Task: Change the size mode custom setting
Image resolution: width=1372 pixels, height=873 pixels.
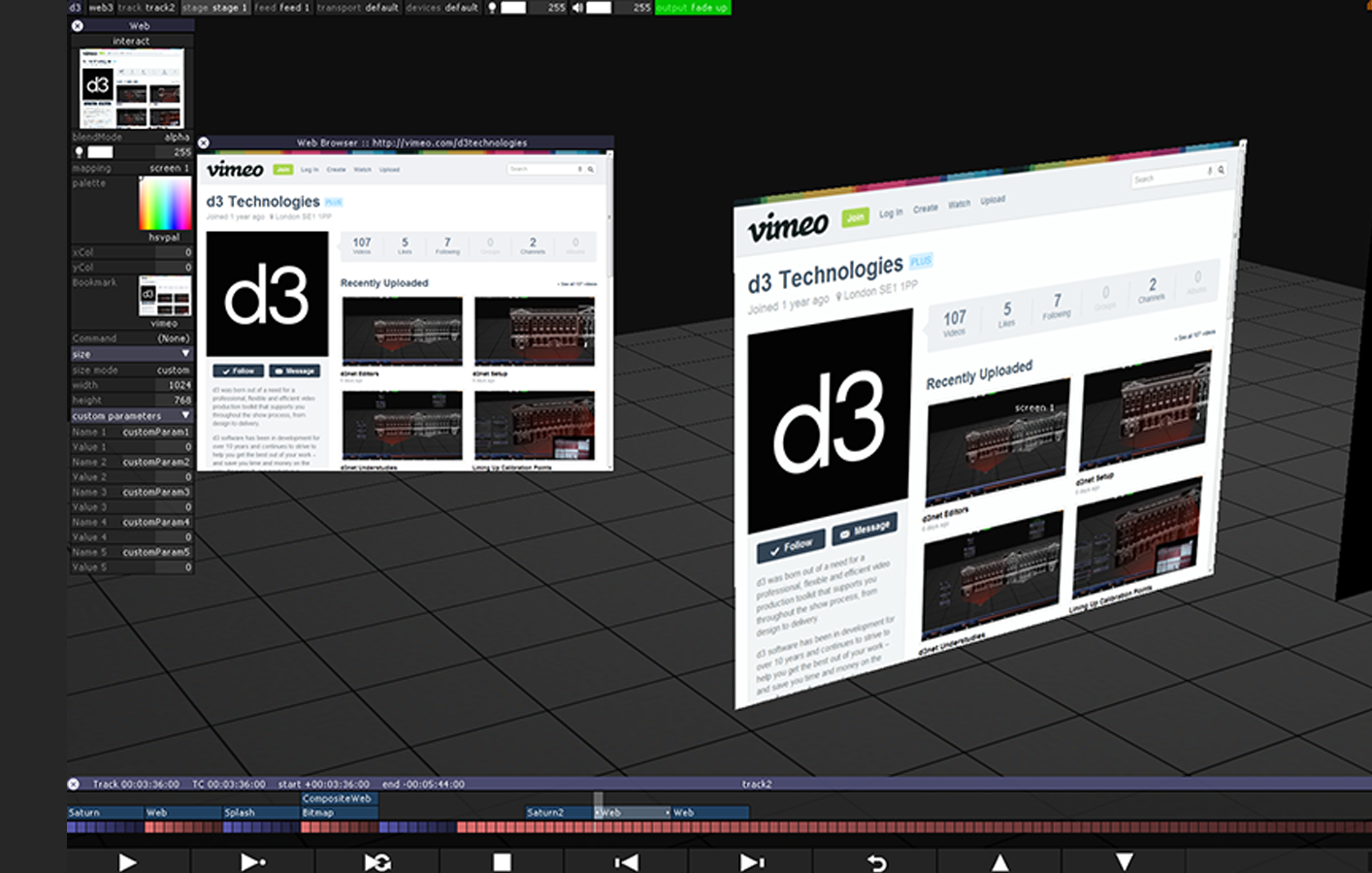Action: pos(131,370)
